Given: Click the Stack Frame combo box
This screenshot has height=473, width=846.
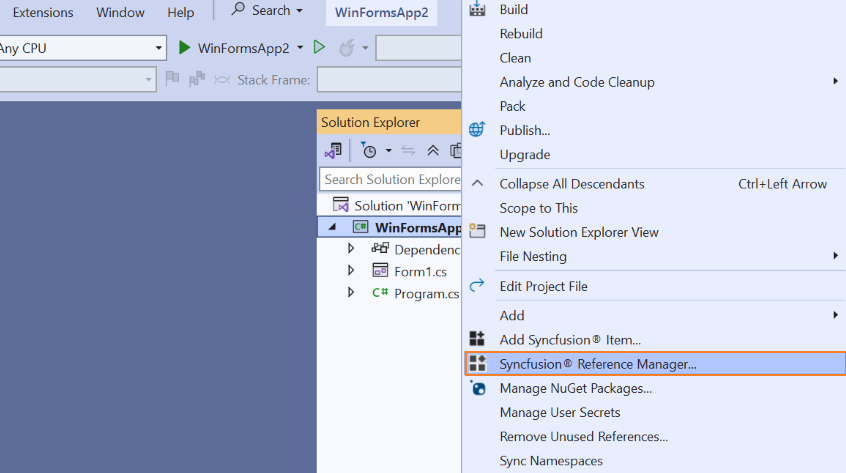Looking at the screenshot, I should [x=389, y=80].
